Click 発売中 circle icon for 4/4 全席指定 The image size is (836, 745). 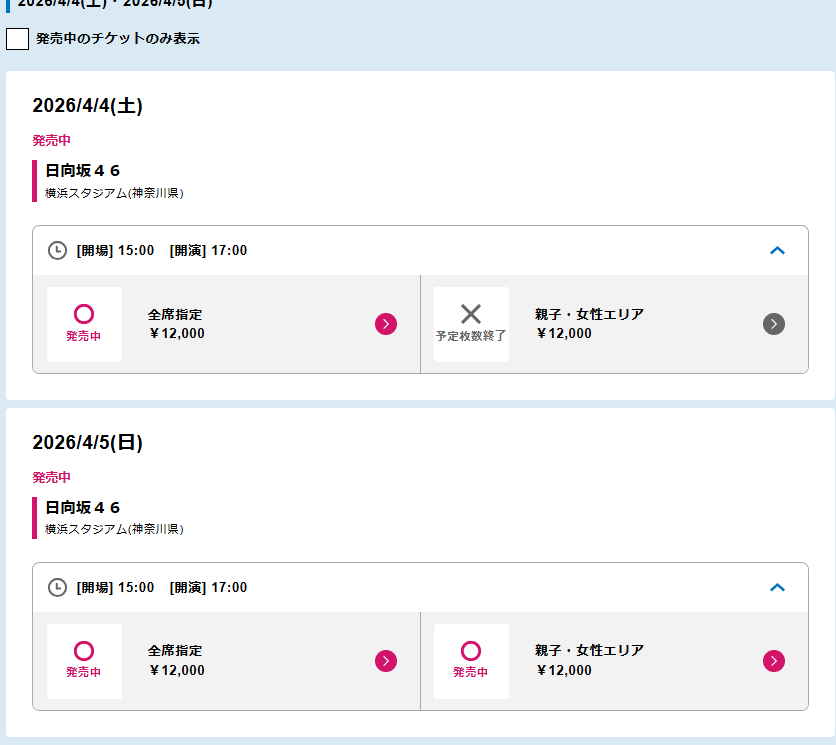coord(84,315)
